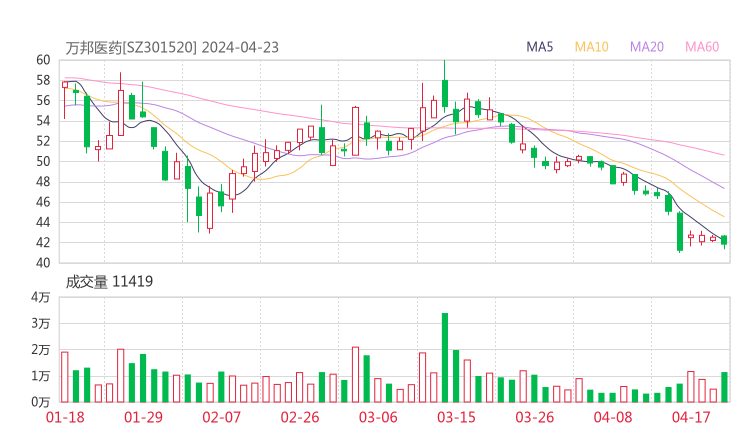Click the 03-15 date label
This screenshot has width=740, height=440.
coord(456,417)
